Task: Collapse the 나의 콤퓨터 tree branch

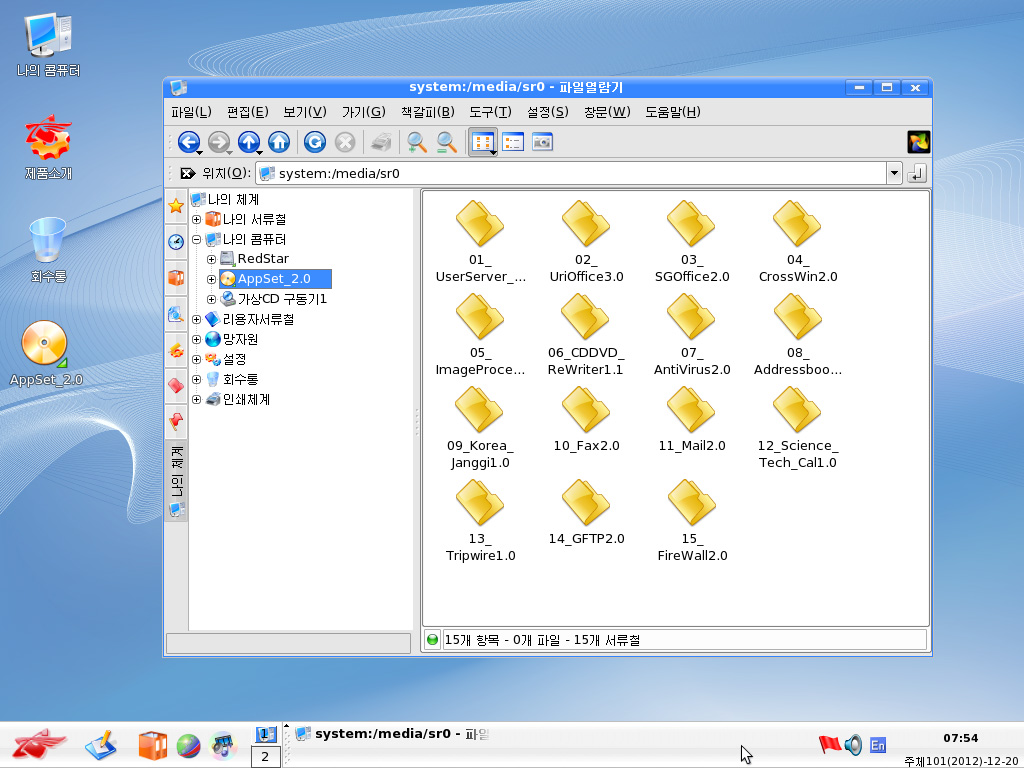Action: [196, 240]
